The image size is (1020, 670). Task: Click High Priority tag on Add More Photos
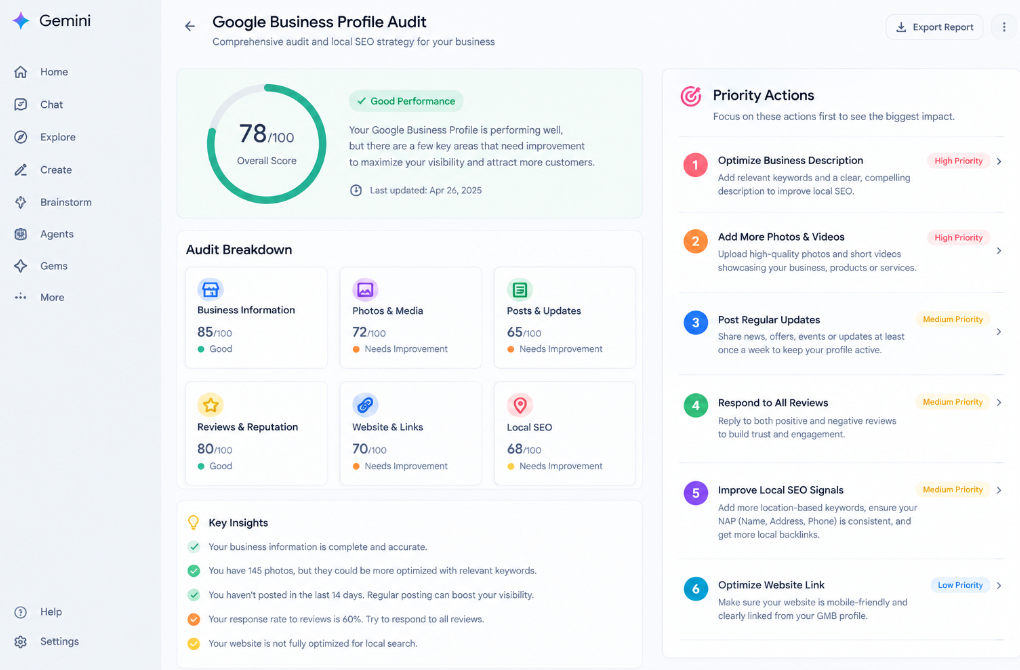click(x=958, y=238)
